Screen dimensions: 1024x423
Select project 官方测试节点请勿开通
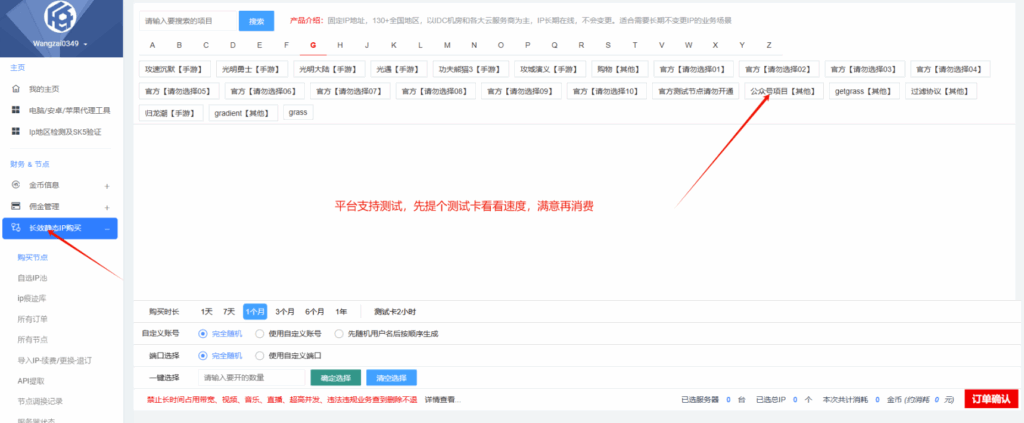coord(696,91)
